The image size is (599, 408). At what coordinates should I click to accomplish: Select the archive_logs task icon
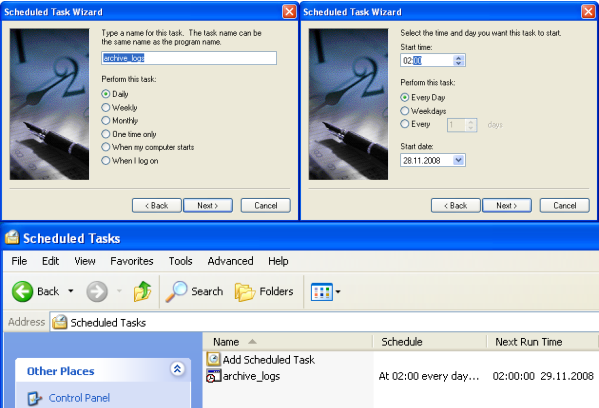tap(214, 376)
